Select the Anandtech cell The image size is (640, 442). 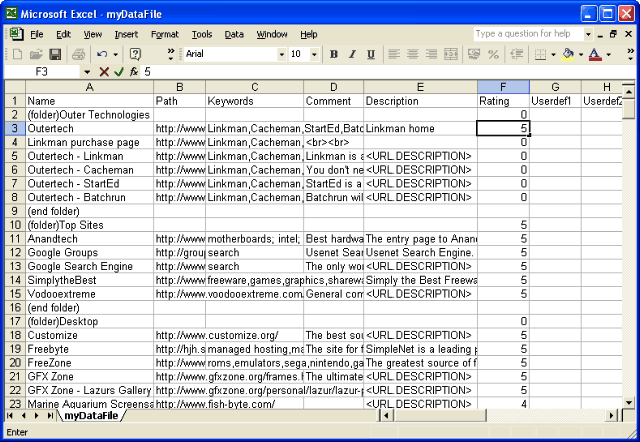click(x=89, y=239)
